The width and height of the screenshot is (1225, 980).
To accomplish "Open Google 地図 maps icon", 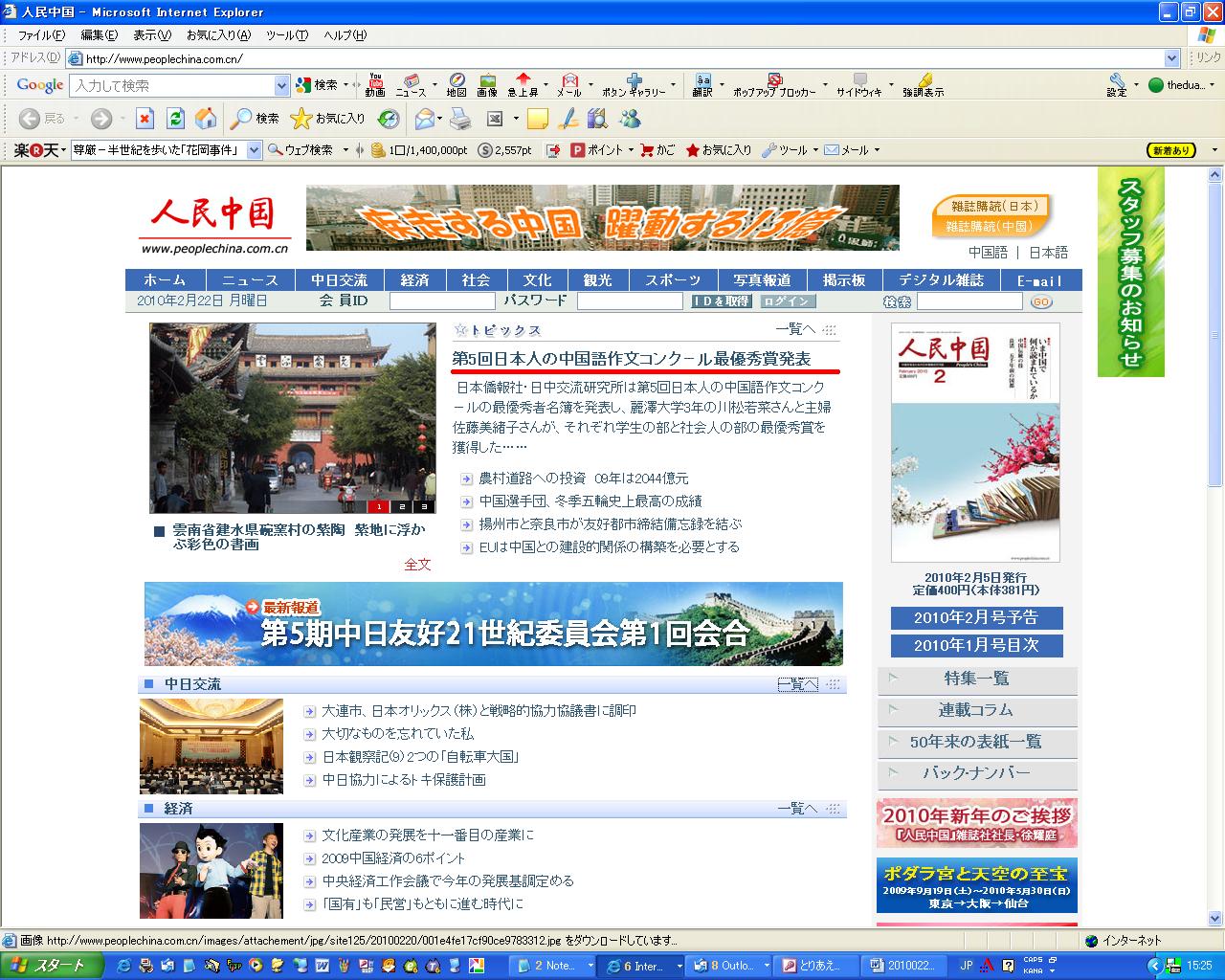I will (457, 85).
